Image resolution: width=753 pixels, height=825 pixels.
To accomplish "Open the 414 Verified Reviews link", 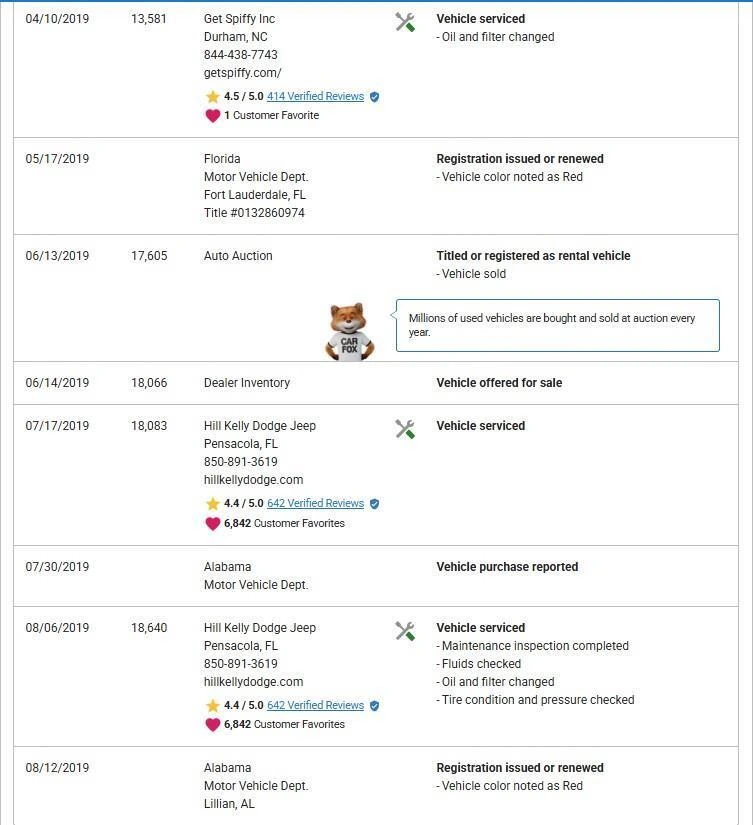I will point(315,97).
